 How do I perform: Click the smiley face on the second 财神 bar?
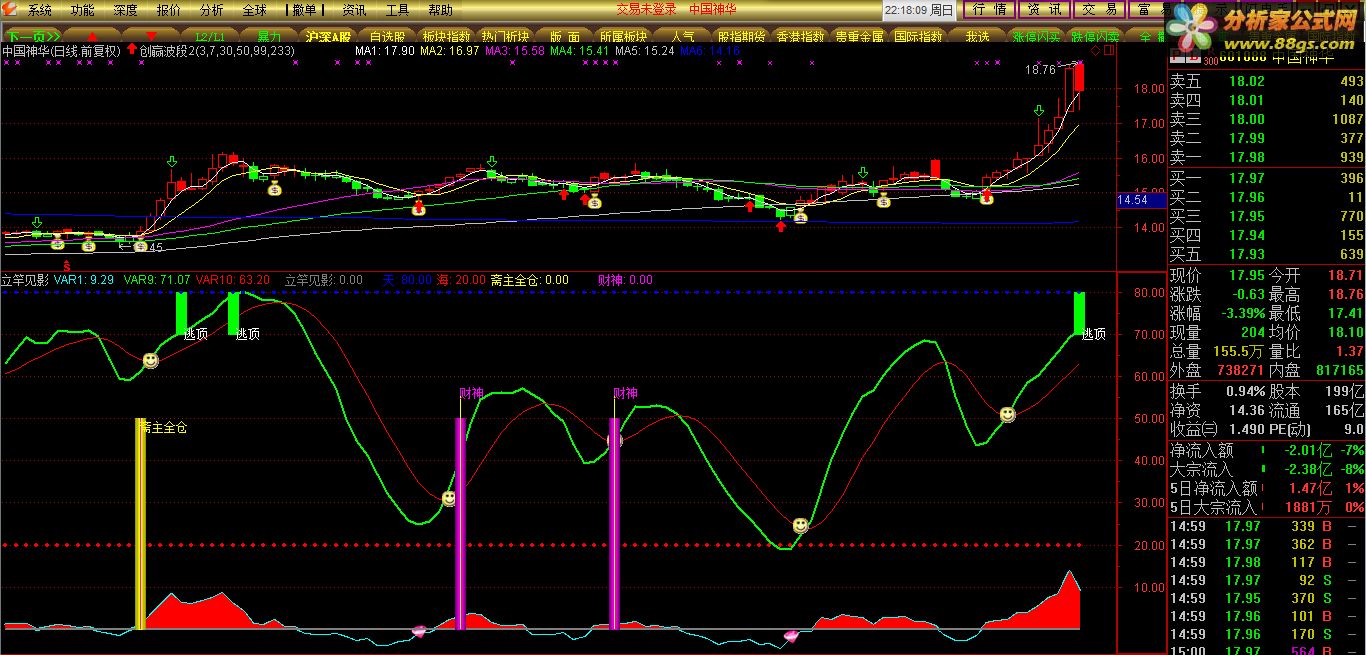(614, 439)
